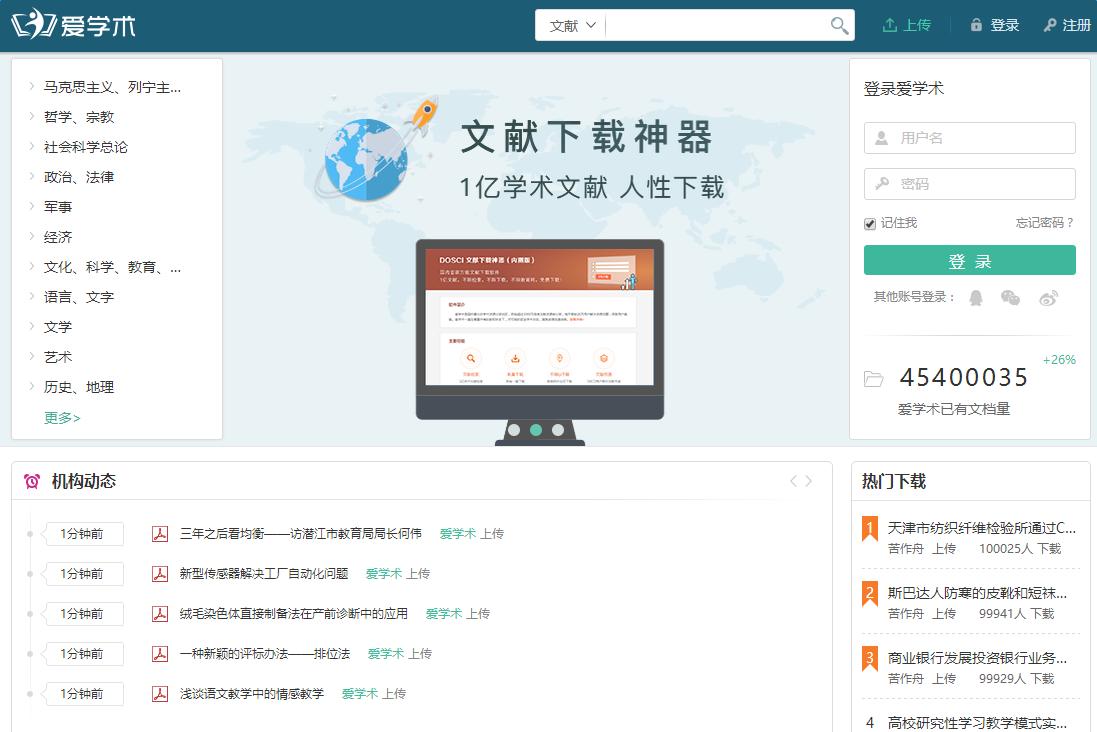Enable the 记住我 remember-me checkbox
This screenshot has height=732, width=1097.
tap(869, 223)
